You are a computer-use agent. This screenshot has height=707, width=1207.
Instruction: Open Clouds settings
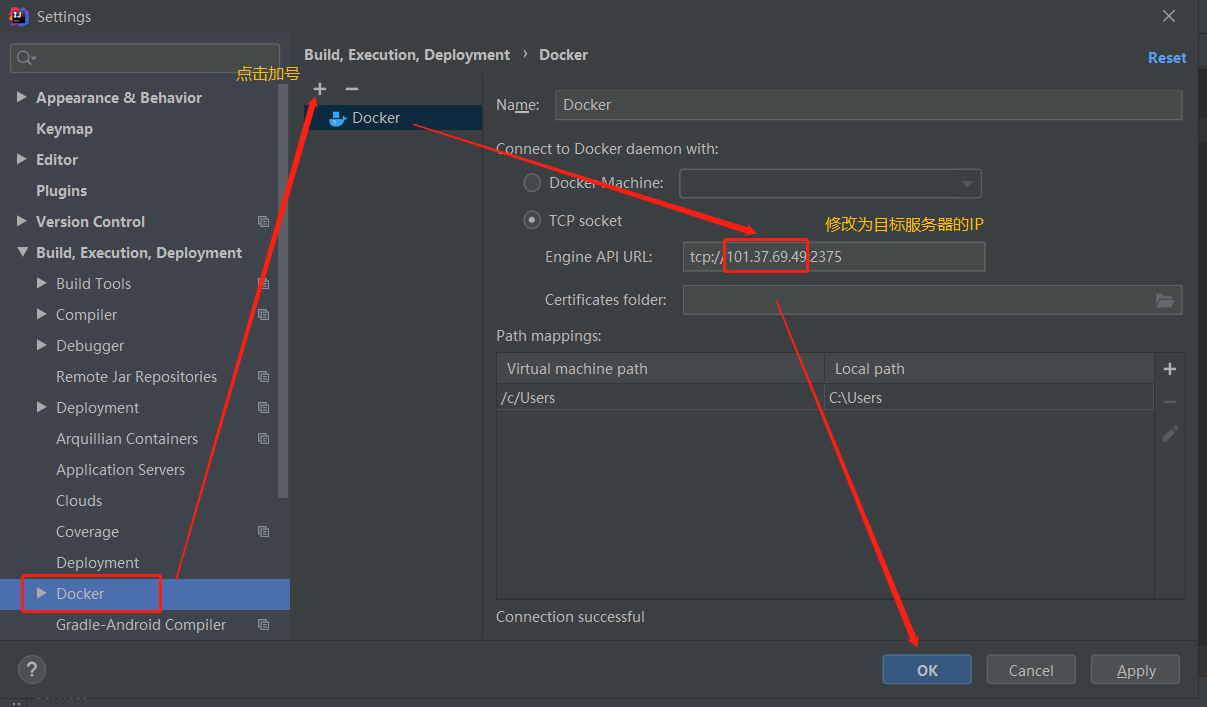click(79, 501)
